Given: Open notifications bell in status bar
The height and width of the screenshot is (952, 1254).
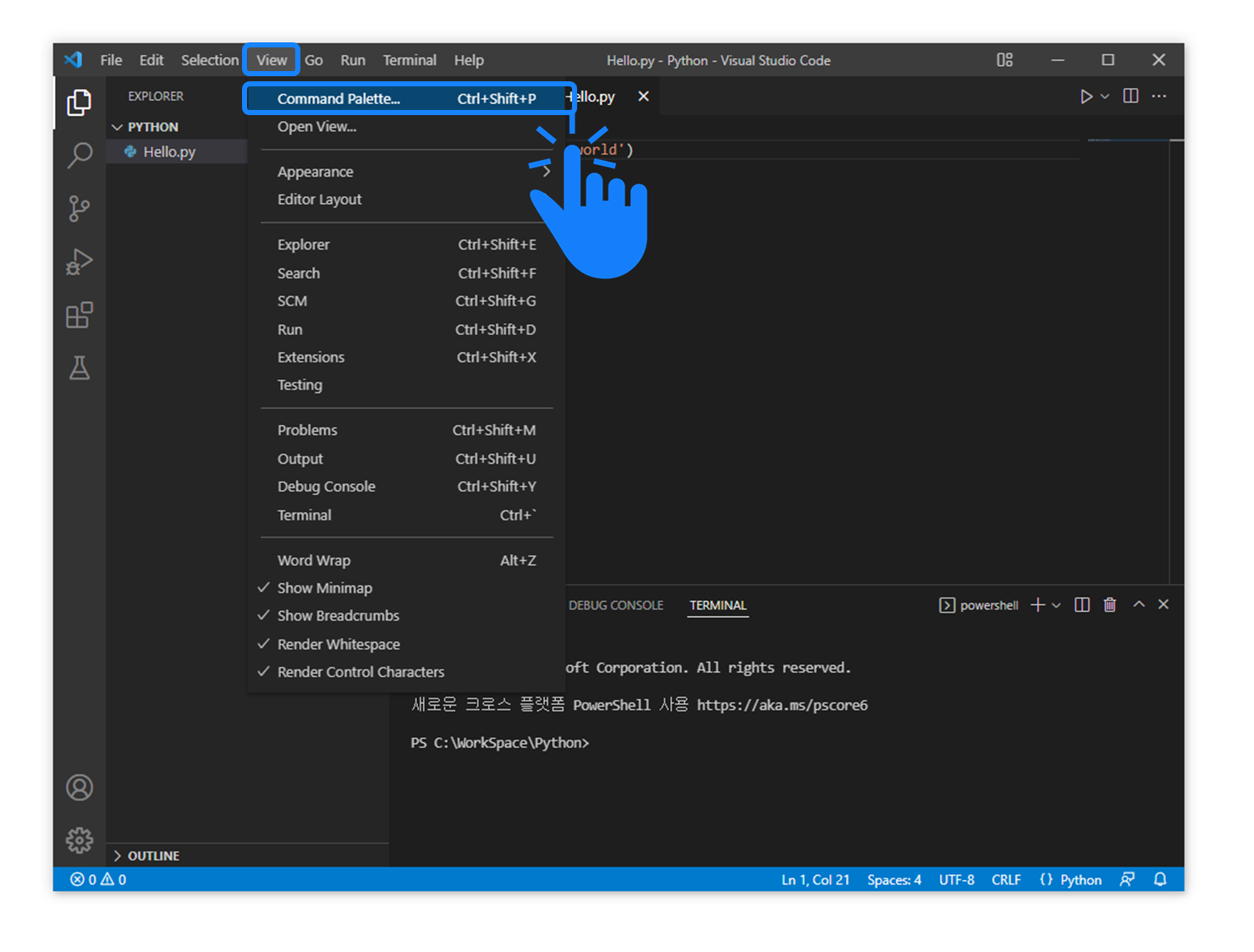Looking at the screenshot, I should tap(1160, 879).
